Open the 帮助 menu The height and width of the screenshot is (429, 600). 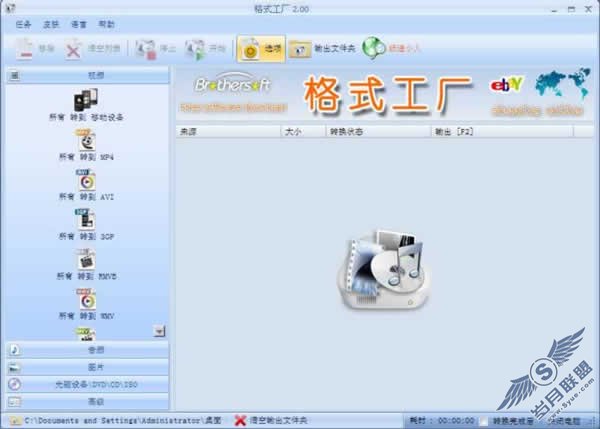point(106,24)
